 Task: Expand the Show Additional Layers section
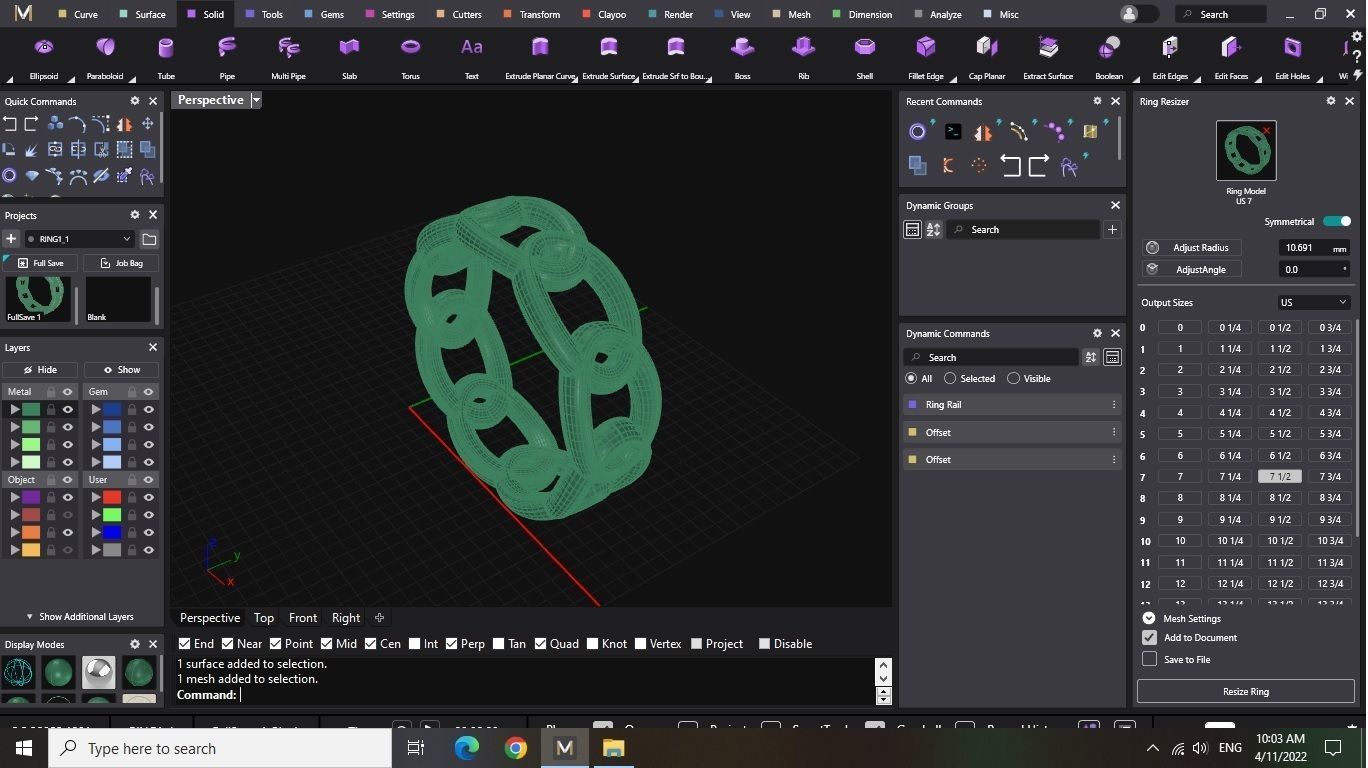click(79, 617)
